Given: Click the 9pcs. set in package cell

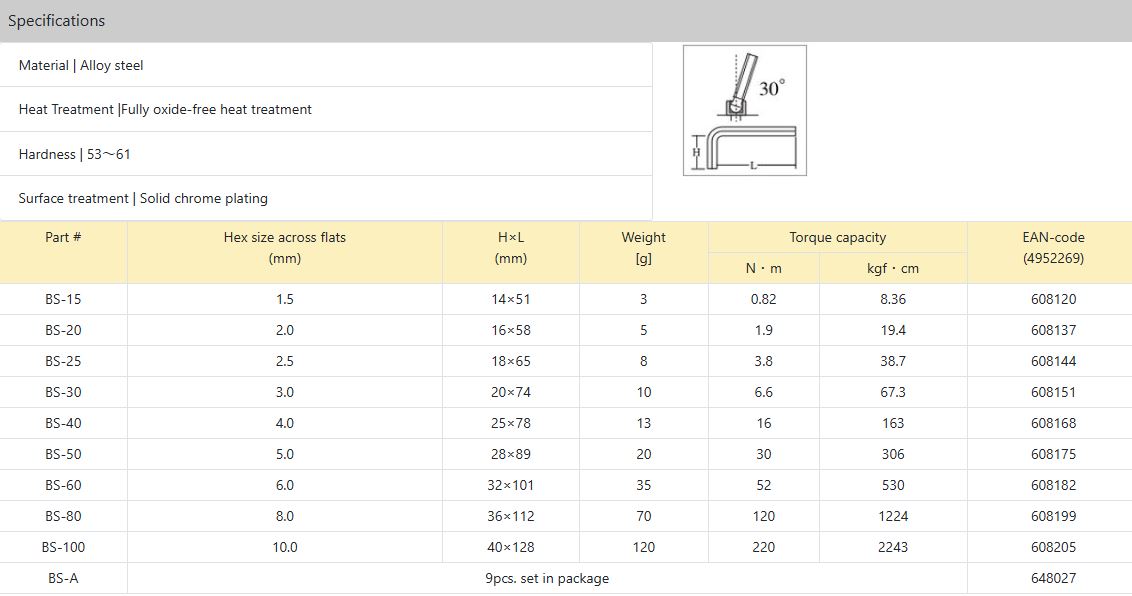Looking at the screenshot, I should [x=546, y=578].
